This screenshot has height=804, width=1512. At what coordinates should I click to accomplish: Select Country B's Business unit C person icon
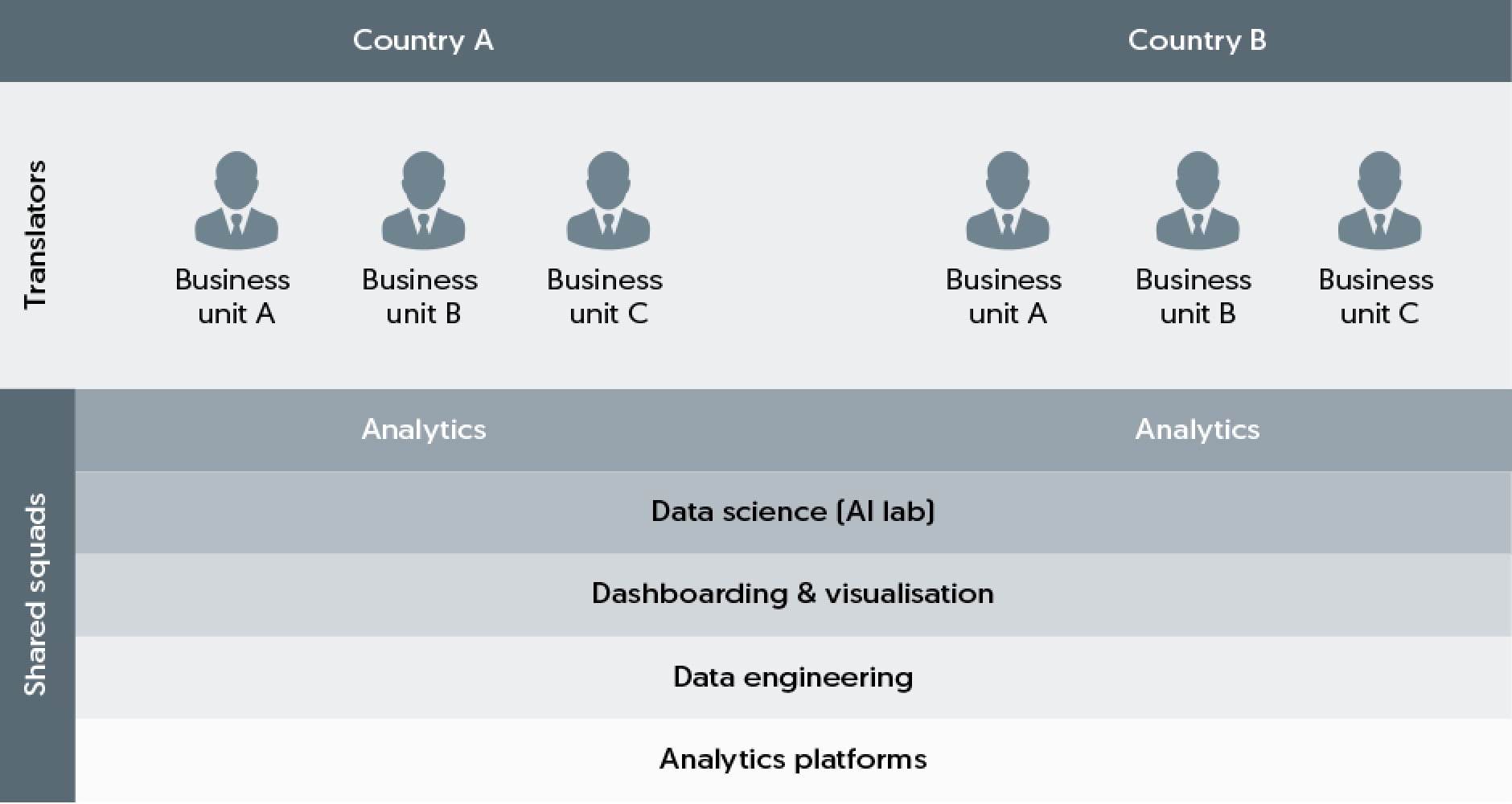[x=1379, y=199]
